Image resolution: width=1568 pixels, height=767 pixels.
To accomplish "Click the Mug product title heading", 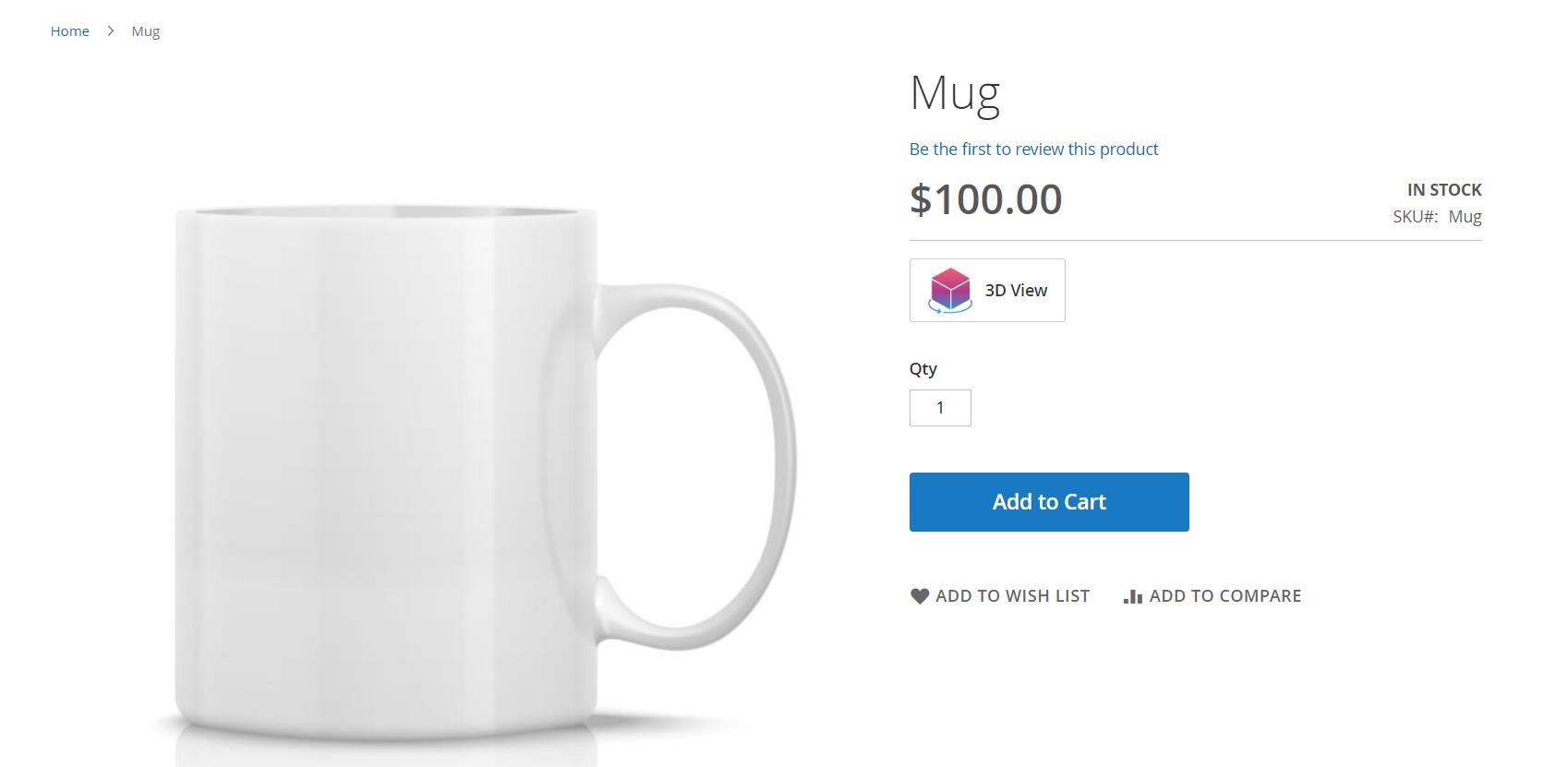I will tap(955, 93).
